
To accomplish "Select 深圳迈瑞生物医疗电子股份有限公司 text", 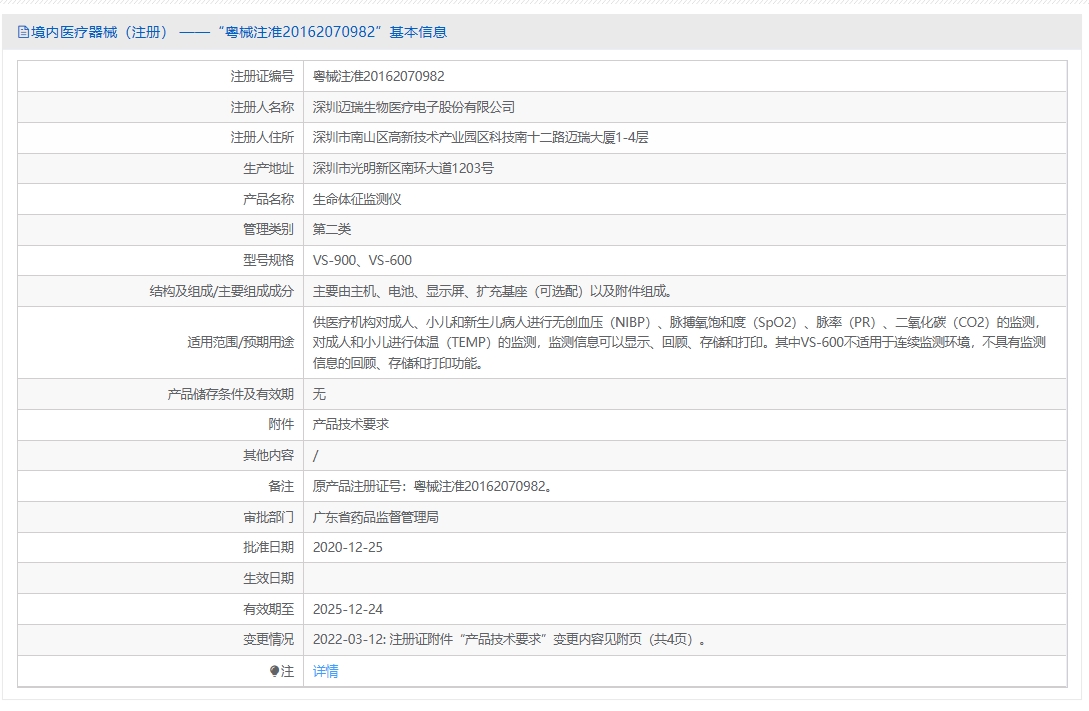I will [x=413, y=107].
